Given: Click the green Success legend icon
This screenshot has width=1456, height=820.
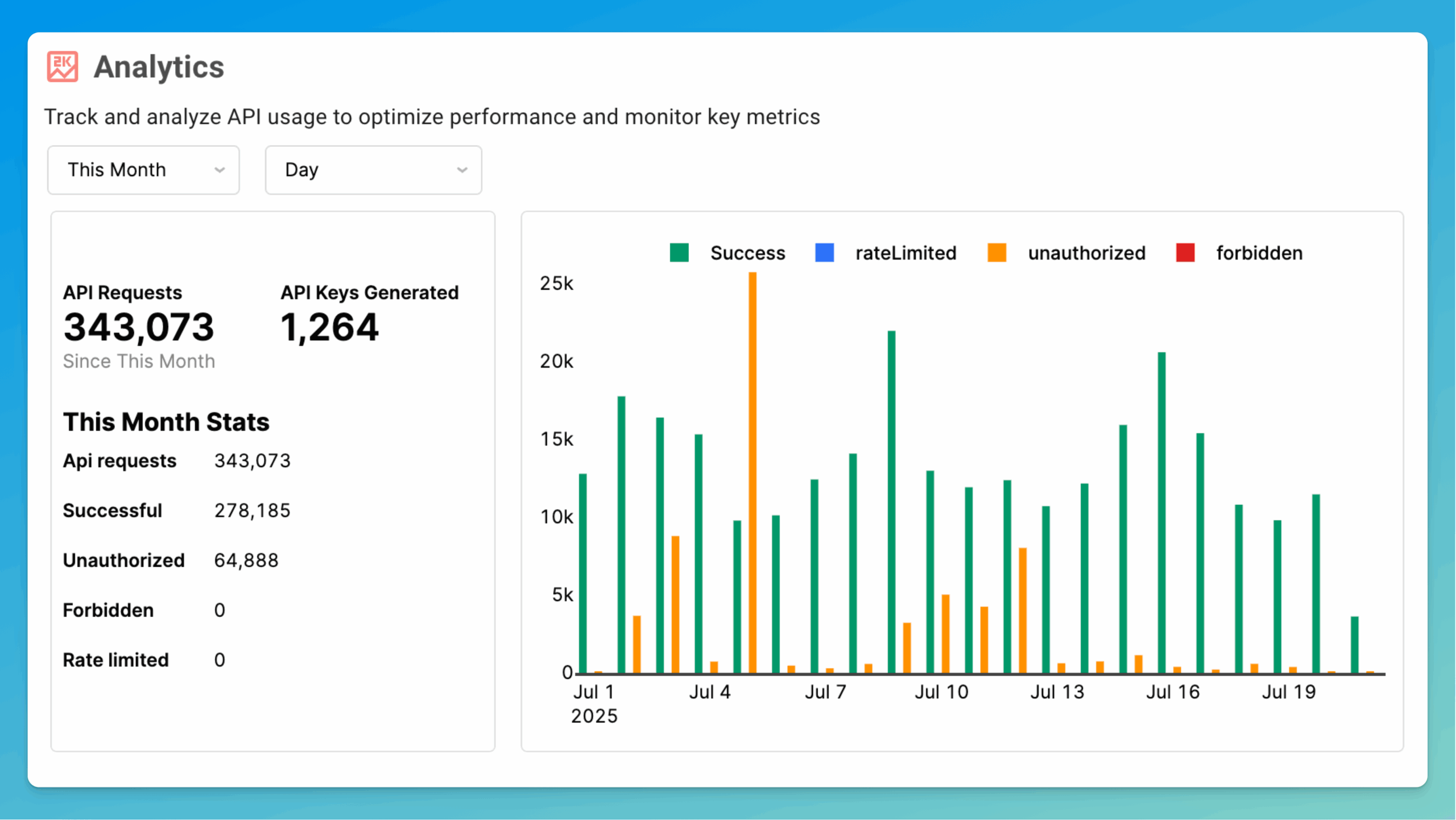Looking at the screenshot, I should [679, 253].
